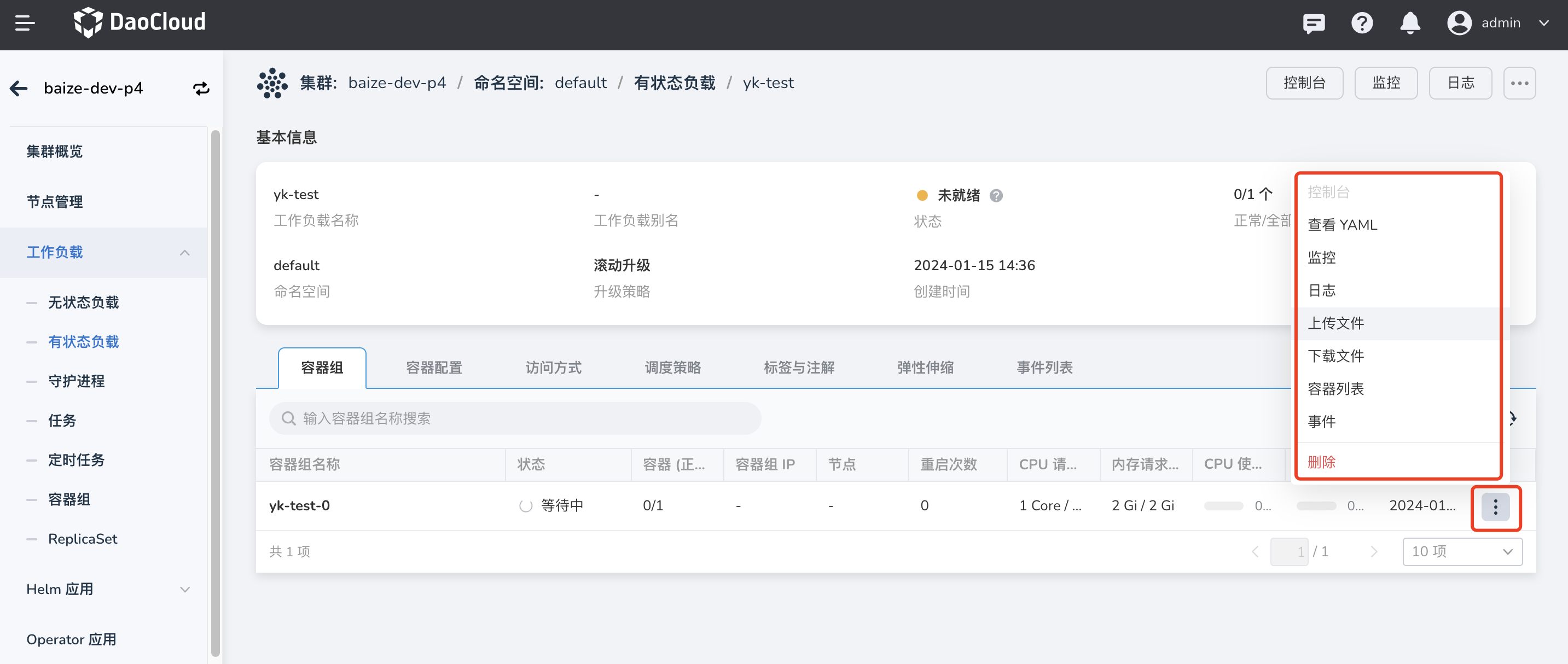Image resolution: width=1568 pixels, height=664 pixels.
Task: Open the ellipsis actions menu in the header
Action: coord(1520,83)
